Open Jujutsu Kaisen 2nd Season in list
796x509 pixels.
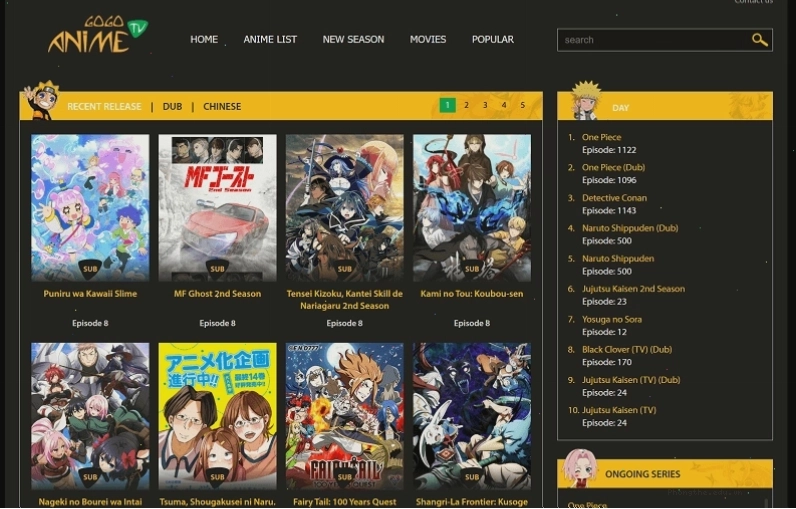tap(633, 289)
